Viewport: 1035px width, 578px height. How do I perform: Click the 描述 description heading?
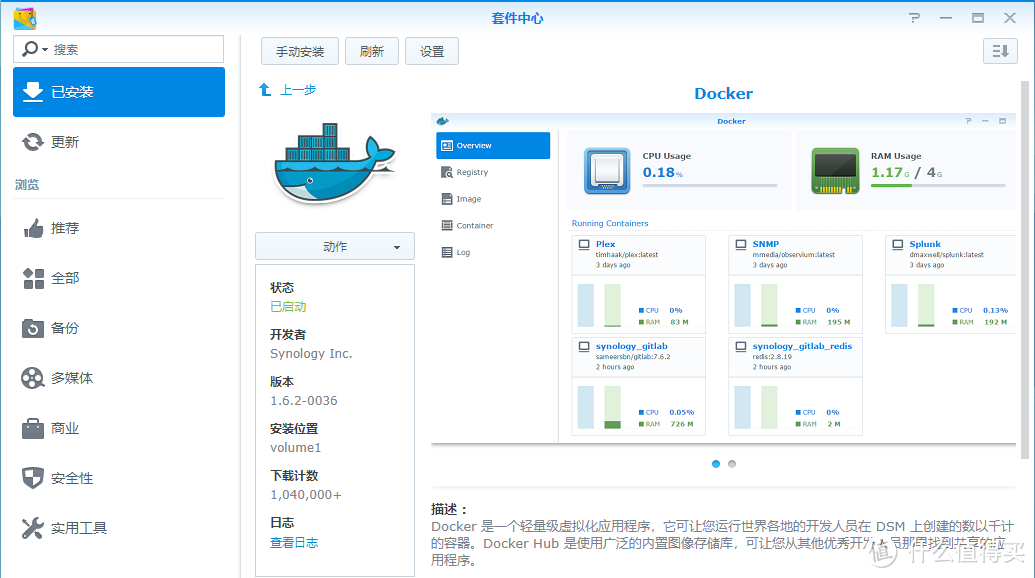(x=450, y=509)
